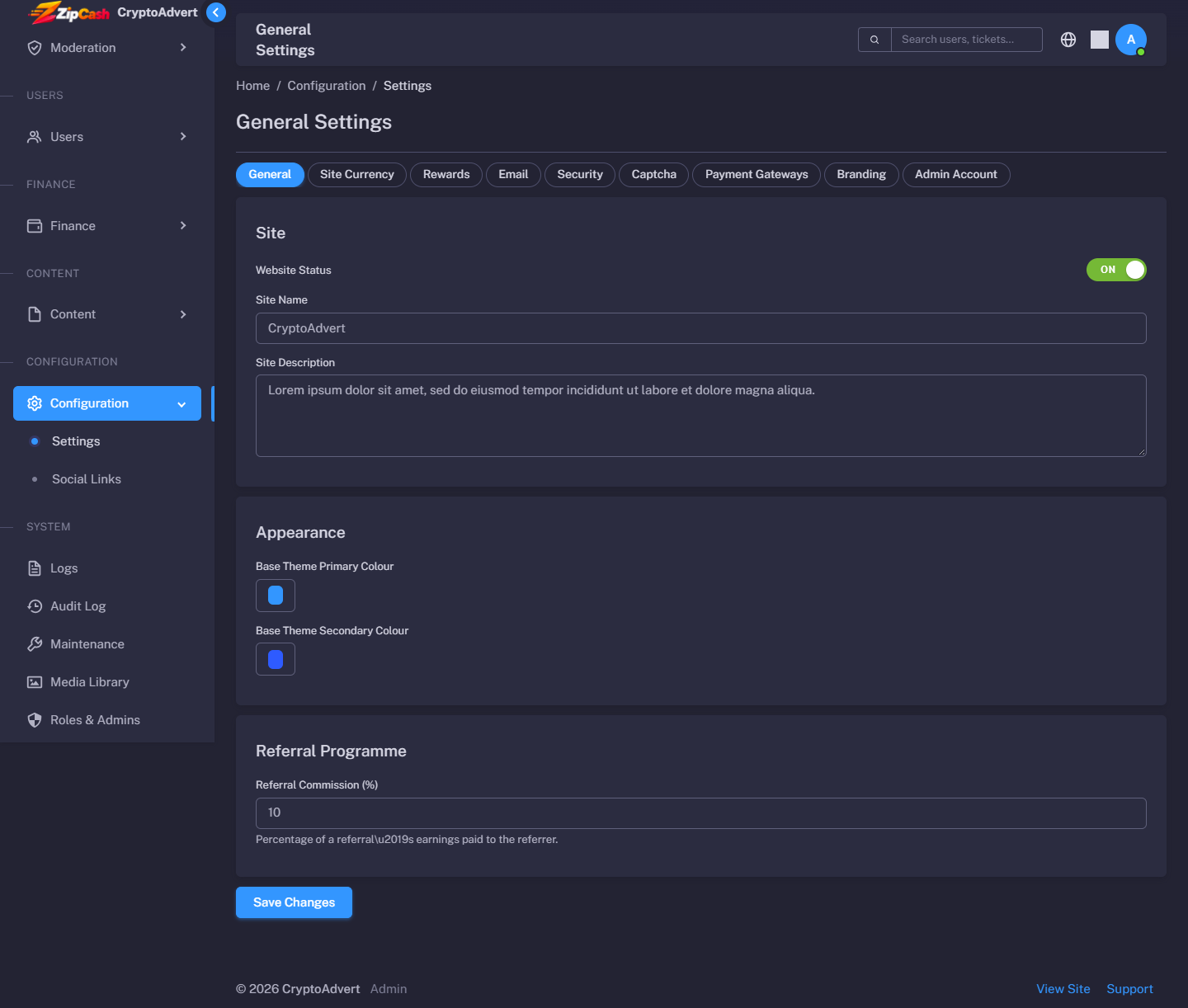Go to the Payment Gateways tab

point(757,175)
